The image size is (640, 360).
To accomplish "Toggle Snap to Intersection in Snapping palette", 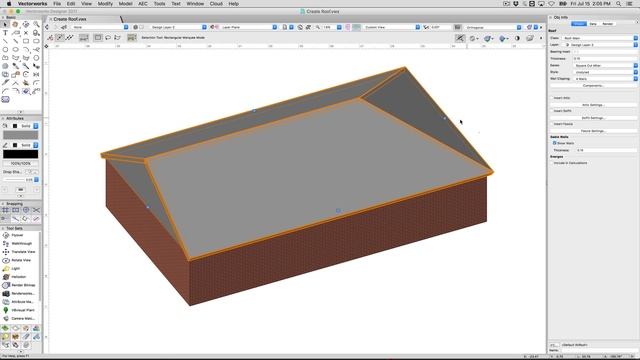I will pyautogui.click(x=36, y=210).
